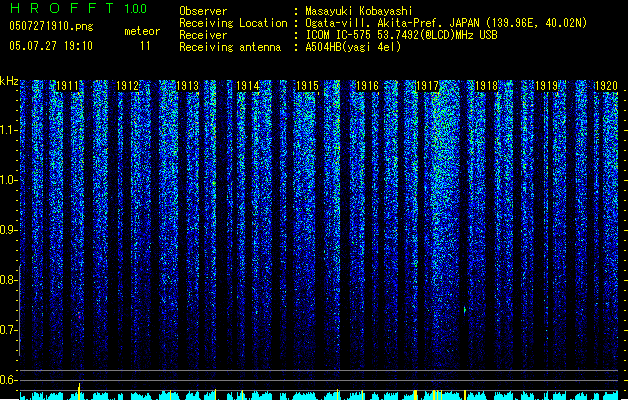Click the green meteor echo spot below 1918
The width and height of the screenshot is (629, 400).
coord(465,310)
